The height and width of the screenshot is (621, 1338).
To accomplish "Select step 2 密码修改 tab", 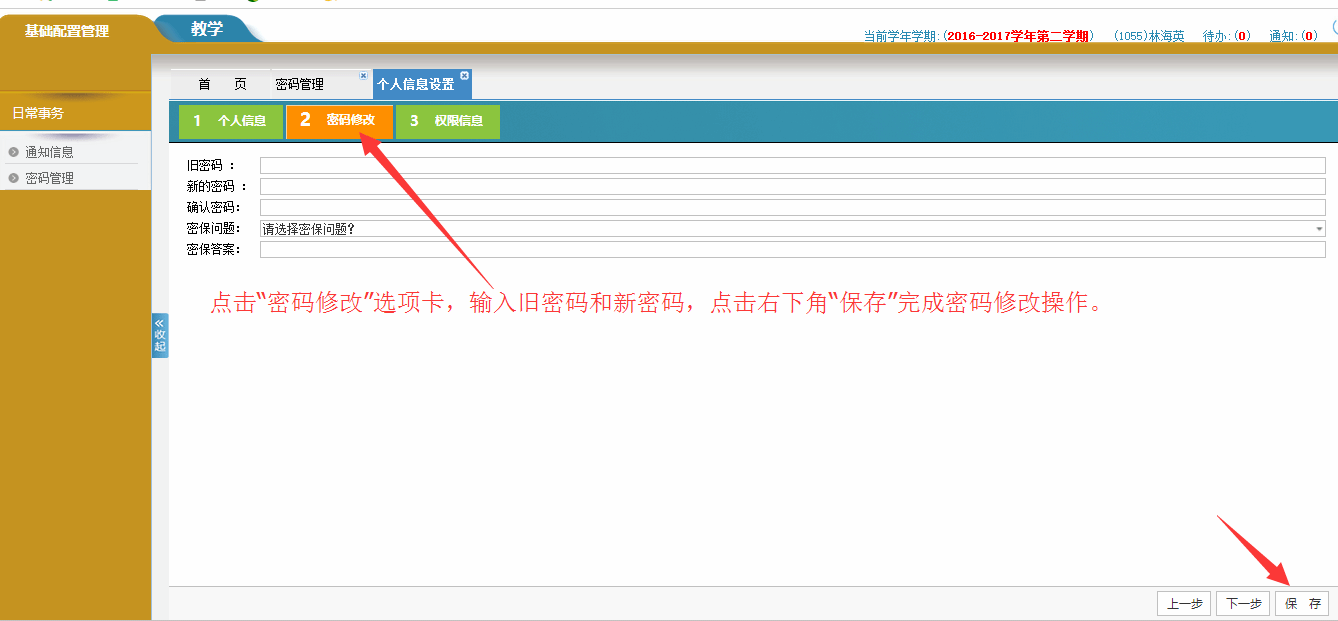I will (x=340, y=121).
